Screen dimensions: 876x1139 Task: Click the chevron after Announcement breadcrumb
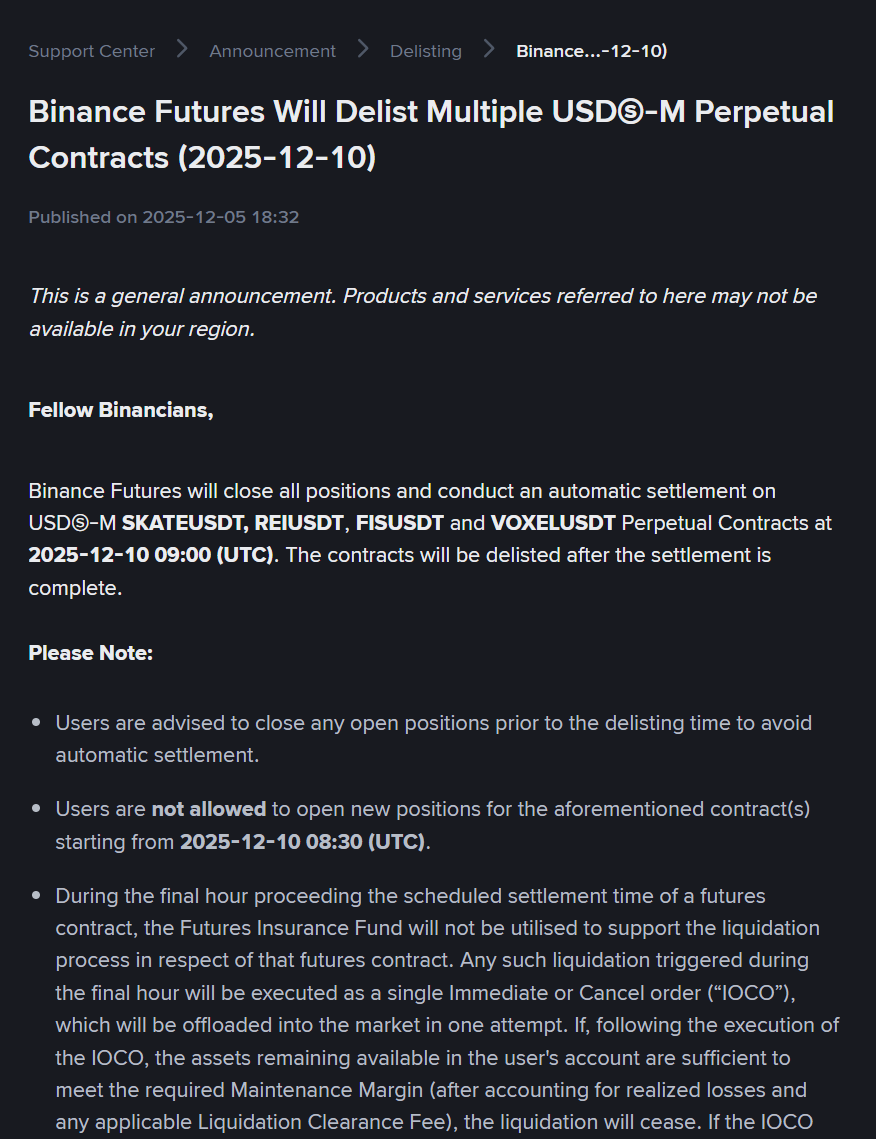coord(363,49)
